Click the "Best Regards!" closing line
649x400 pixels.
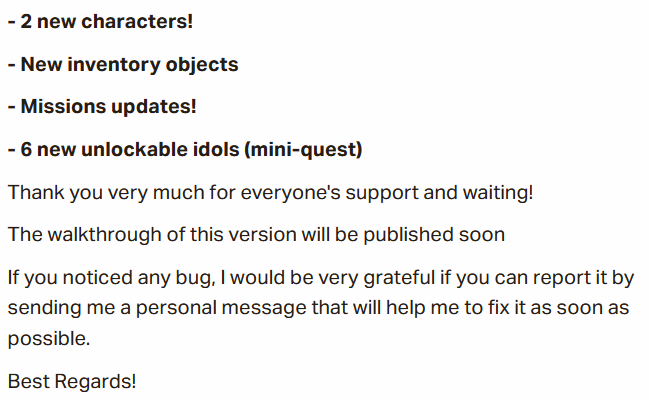click(x=72, y=381)
